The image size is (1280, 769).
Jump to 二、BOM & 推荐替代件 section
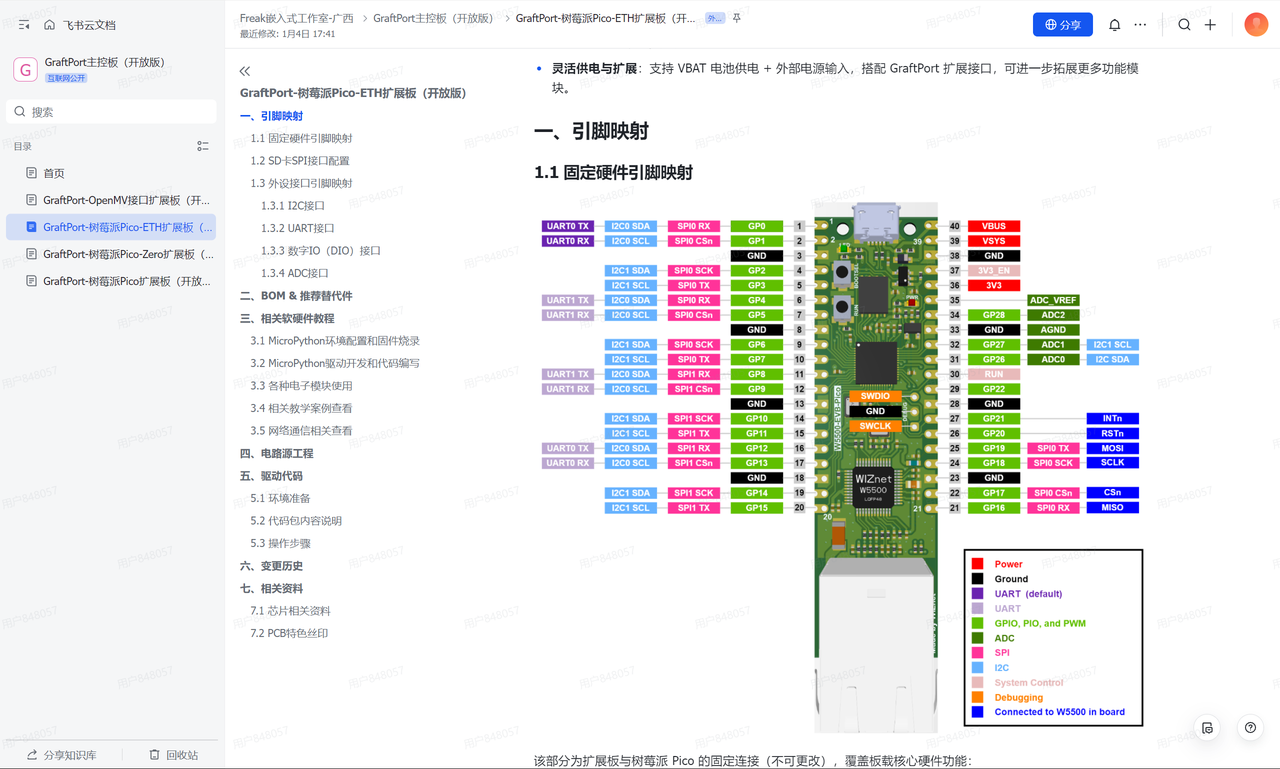click(x=296, y=296)
